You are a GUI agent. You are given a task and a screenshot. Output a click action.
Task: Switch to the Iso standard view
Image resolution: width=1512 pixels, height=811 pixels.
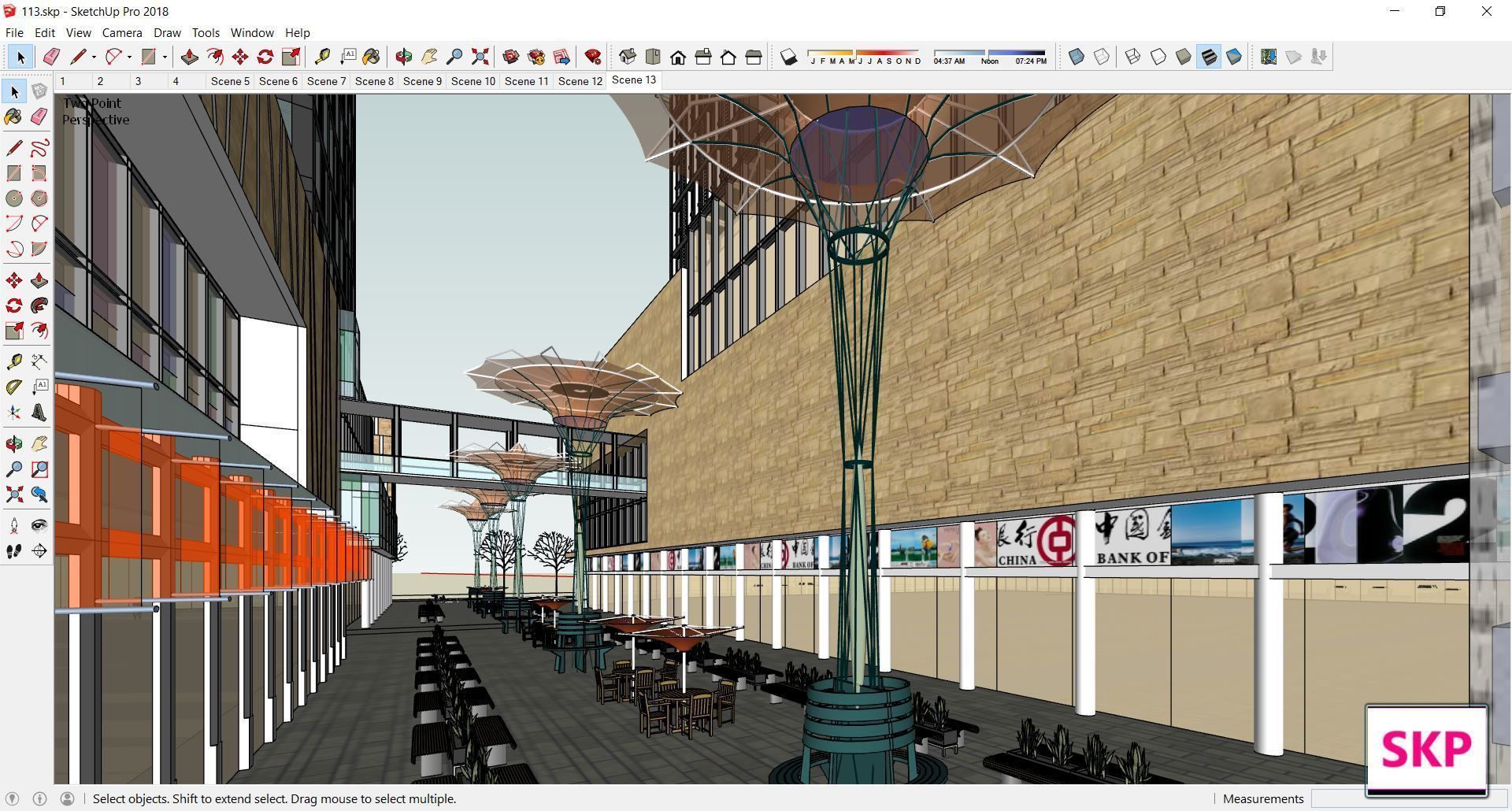628,57
